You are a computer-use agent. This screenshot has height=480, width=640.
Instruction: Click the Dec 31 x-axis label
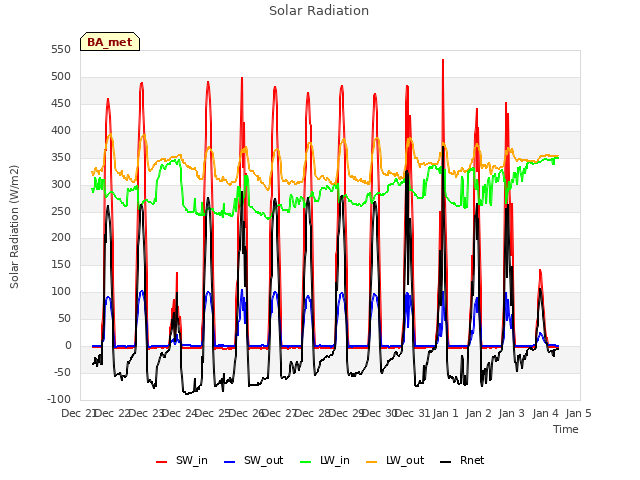click(413, 413)
